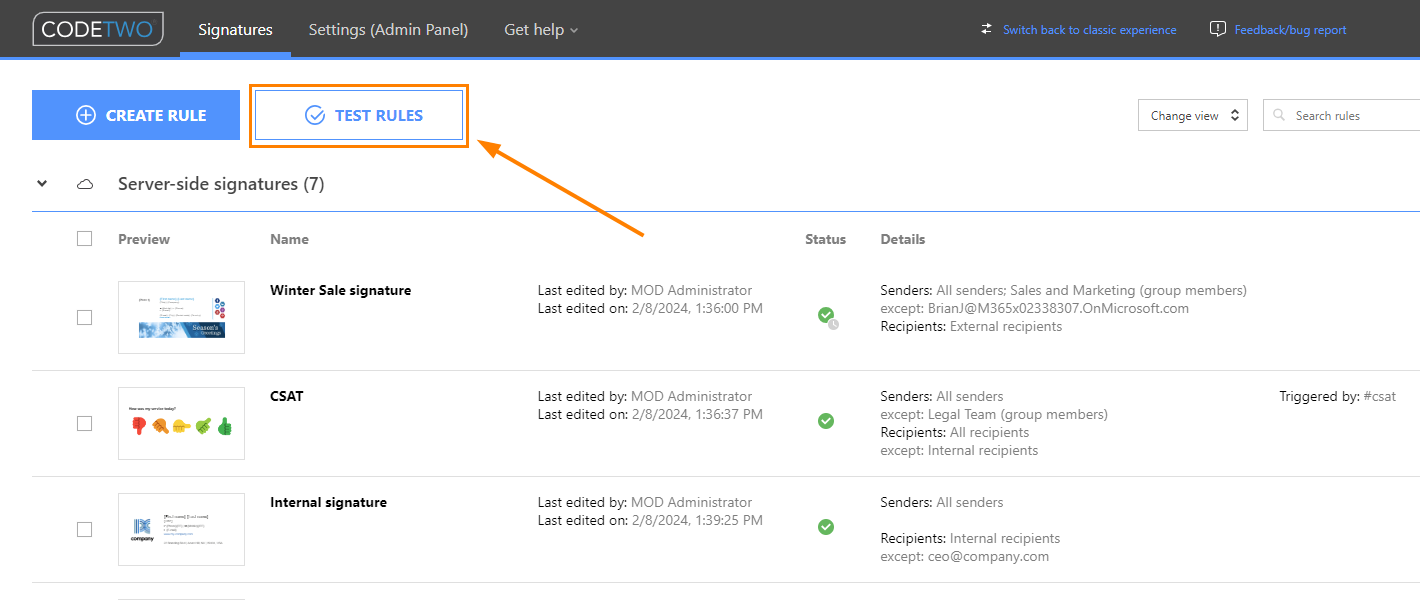This screenshot has width=1420, height=600.
Task: Click the cloud icon beside Server-side signatures
Action: coord(86,184)
